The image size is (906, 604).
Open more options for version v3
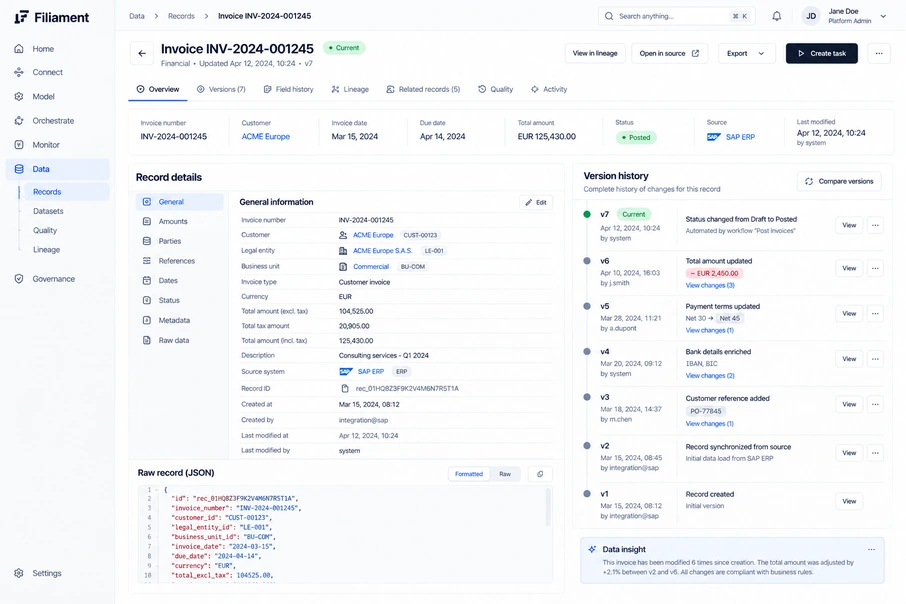[x=875, y=404]
